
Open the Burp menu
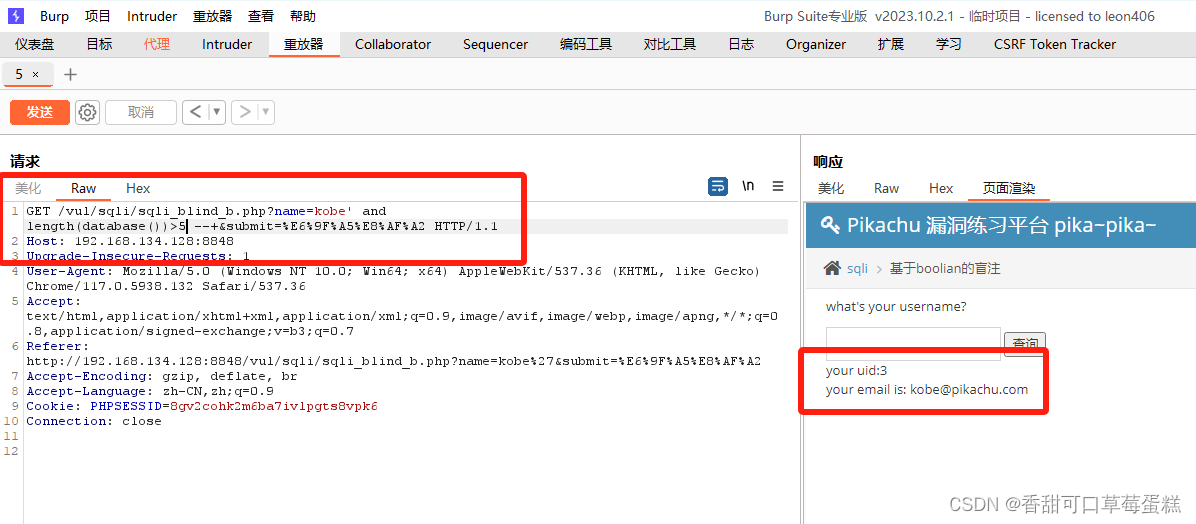tap(53, 16)
